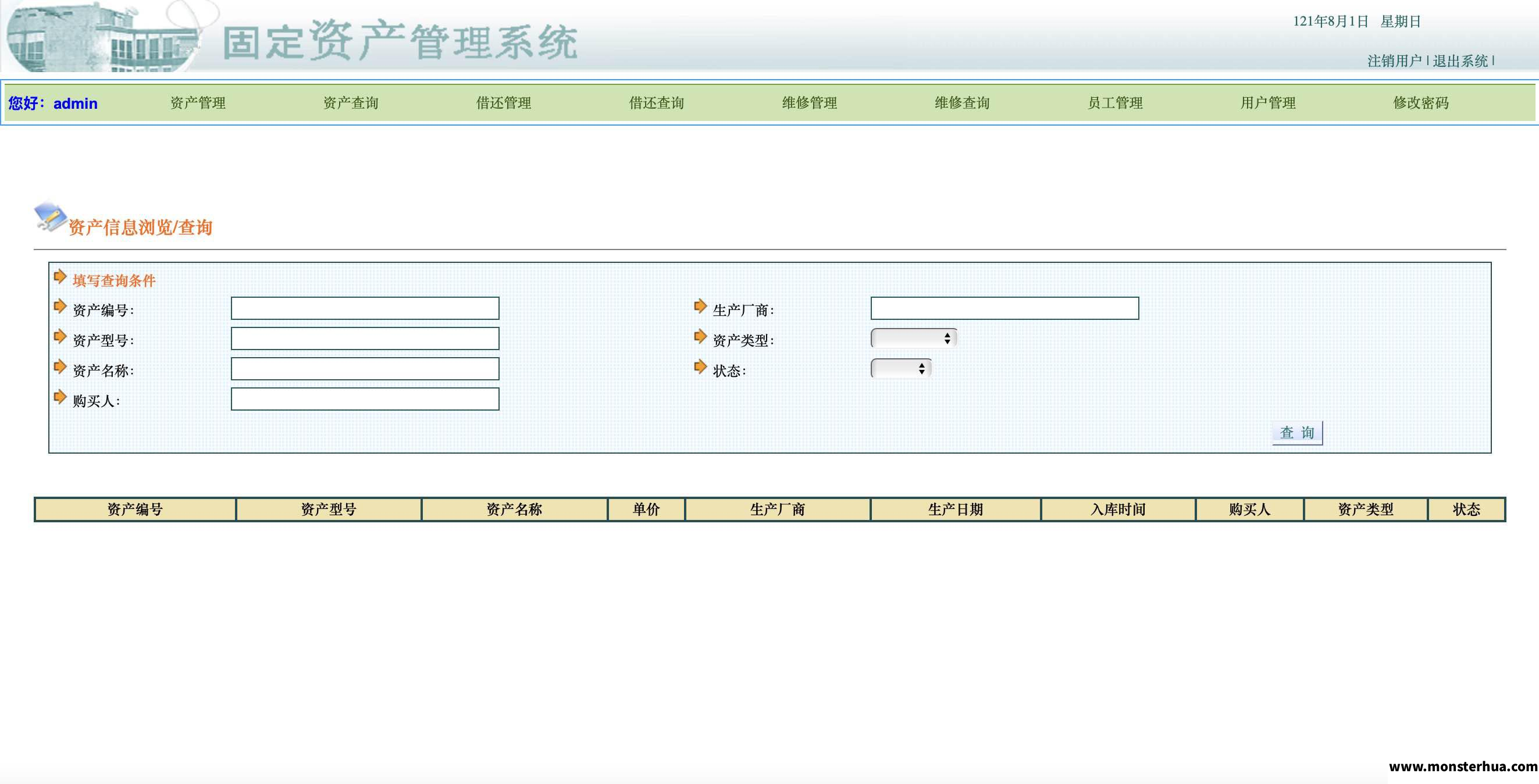Click arrow icon next to 资产编号 label
The height and width of the screenshot is (784, 1539).
pyautogui.click(x=60, y=307)
